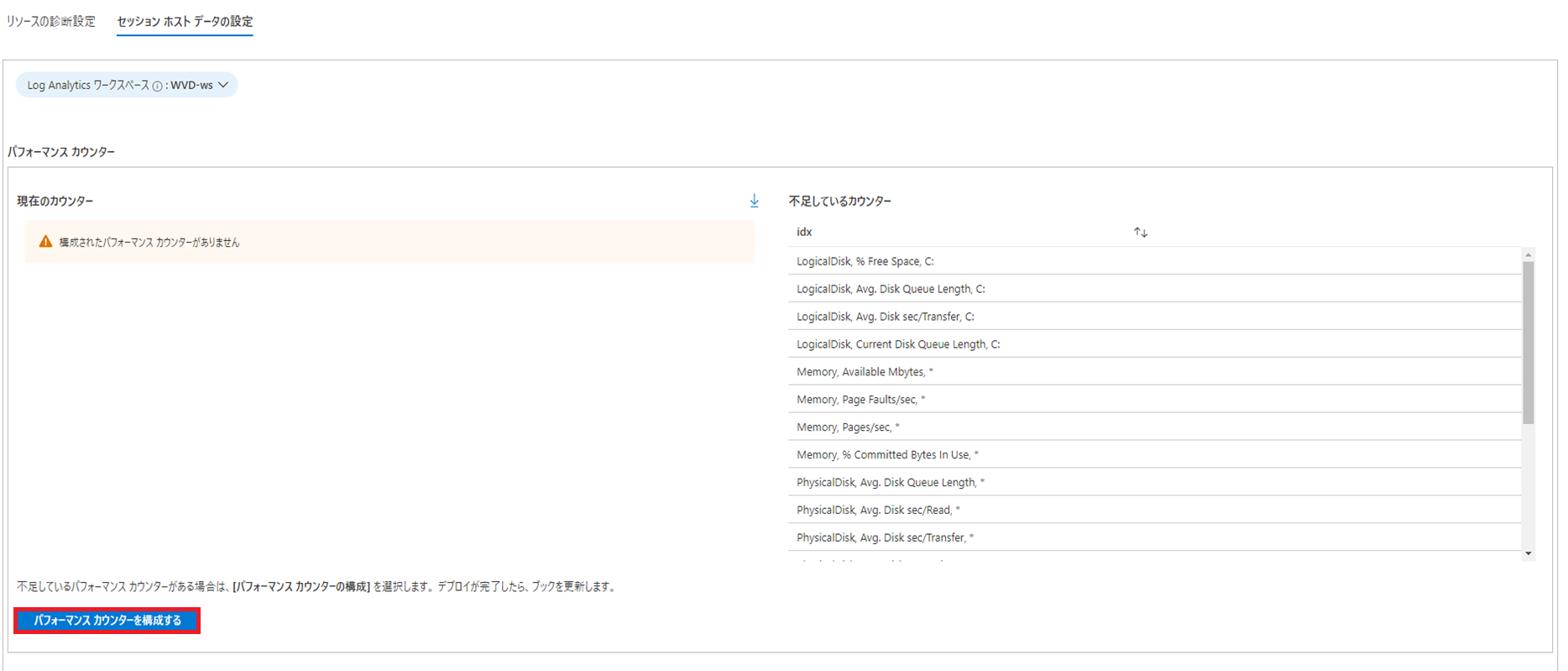Screen dimensions: 1568x671
Task: Click the missing counters list scrollbar thumb
Action: coord(1528,343)
